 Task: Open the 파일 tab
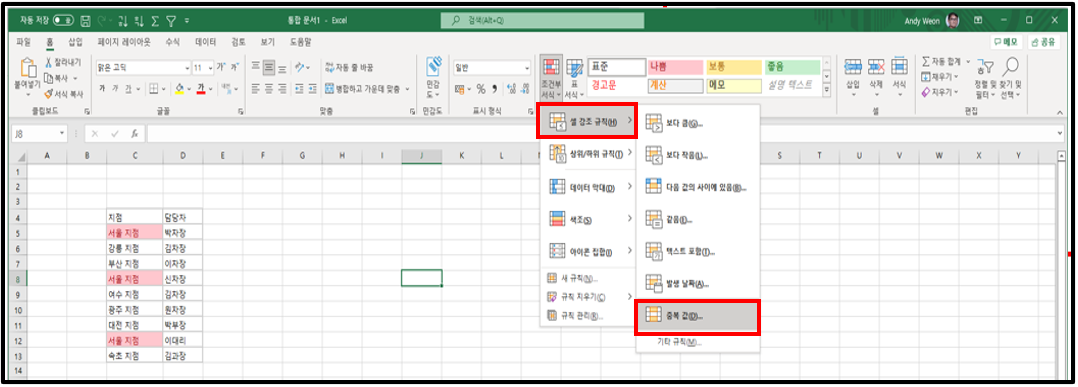coord(23,42)
